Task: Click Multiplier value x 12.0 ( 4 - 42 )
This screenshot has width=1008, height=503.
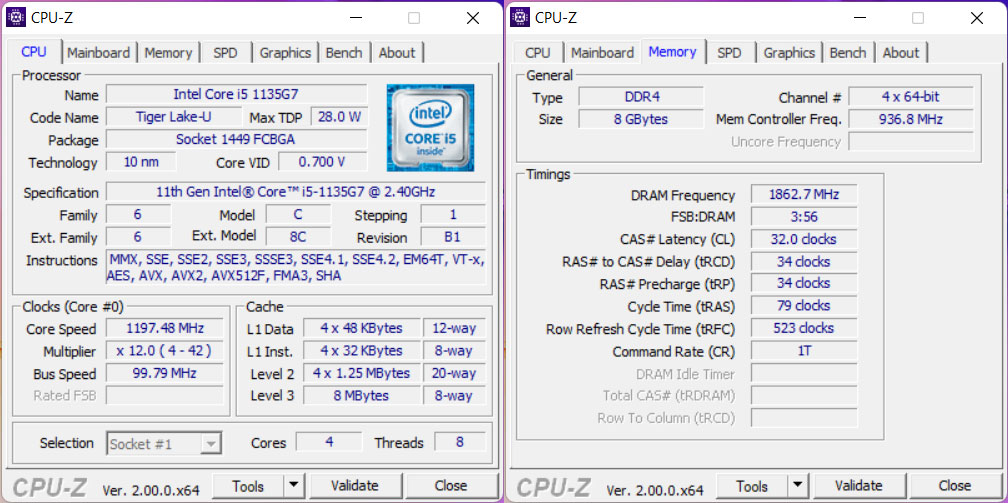Action: tap(165, 351)
